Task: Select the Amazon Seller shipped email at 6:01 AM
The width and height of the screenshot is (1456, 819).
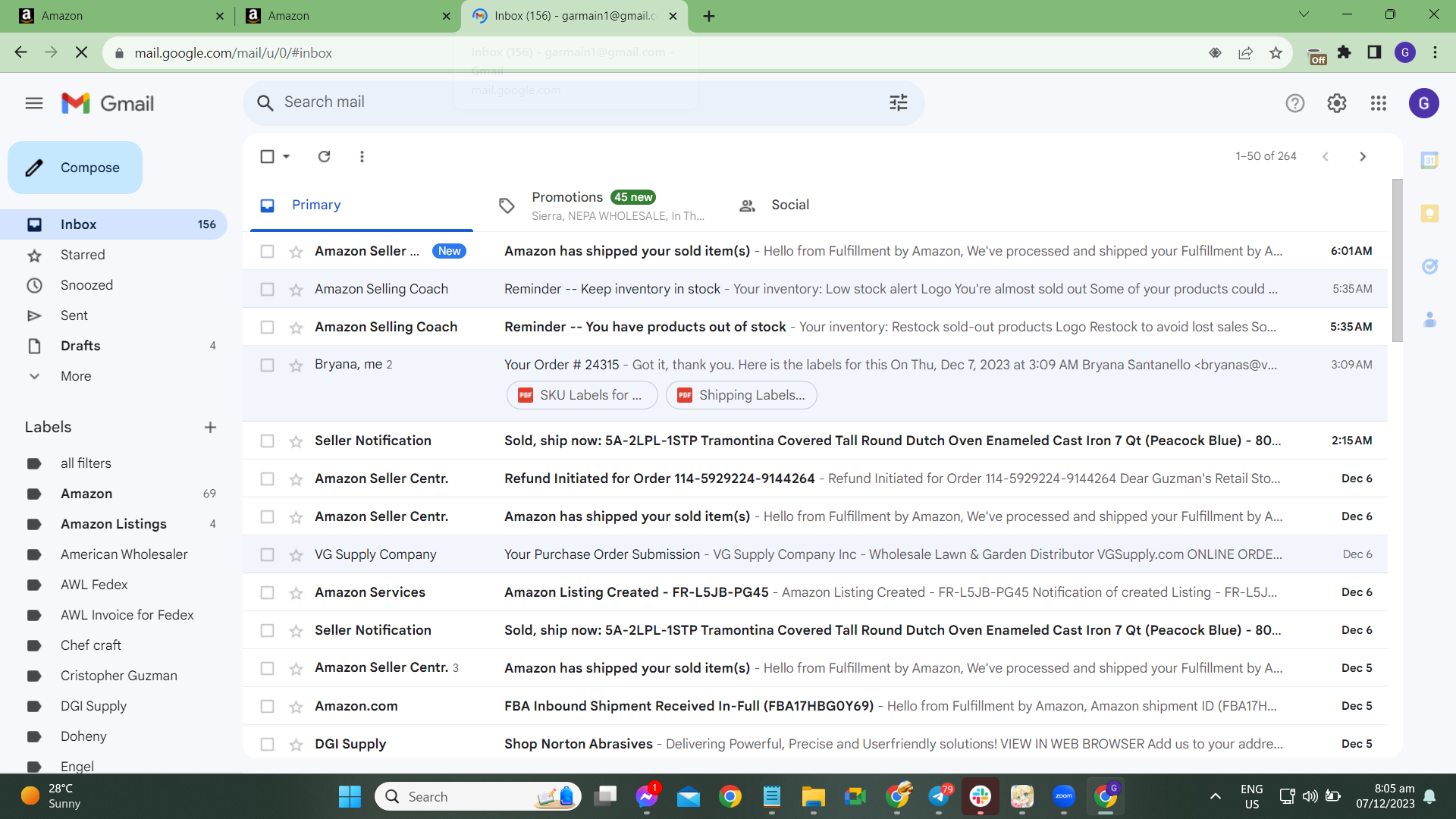Action: tap(267, 251)
